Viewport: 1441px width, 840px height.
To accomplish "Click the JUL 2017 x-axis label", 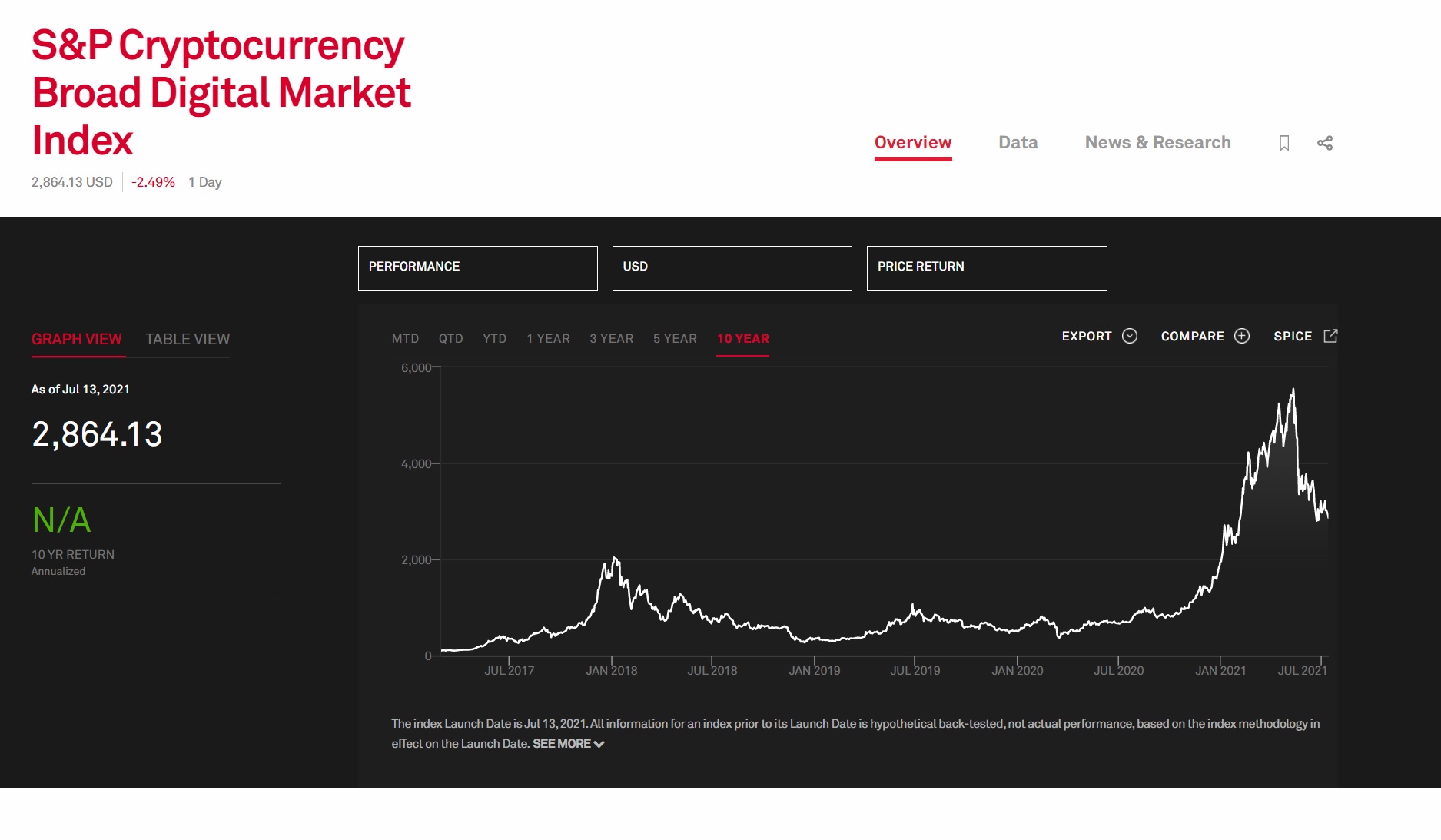I will (x=510, y=671).
